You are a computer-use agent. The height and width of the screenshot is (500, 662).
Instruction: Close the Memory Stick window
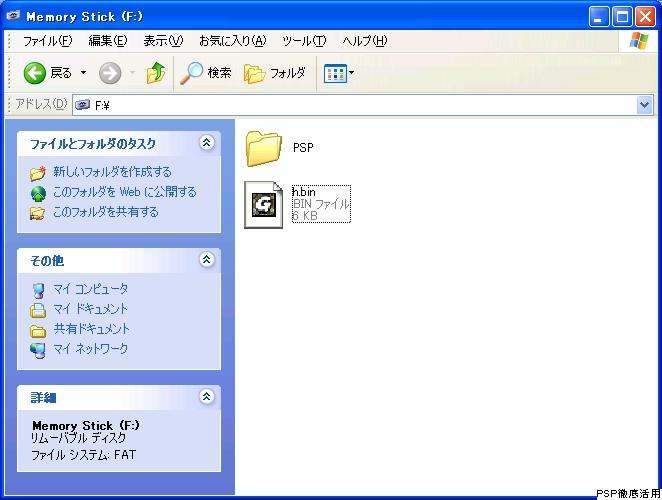click(646, 17)
